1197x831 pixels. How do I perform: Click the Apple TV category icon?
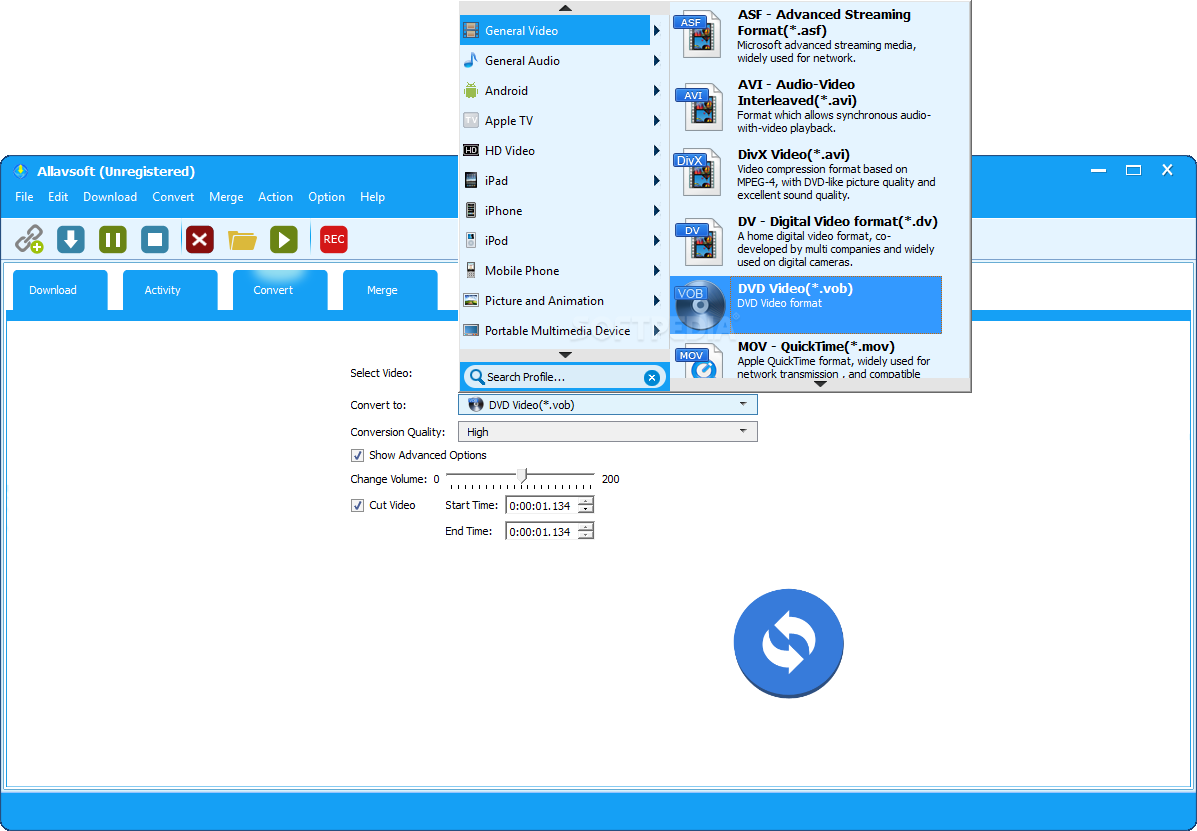click(x=471, y=121)
